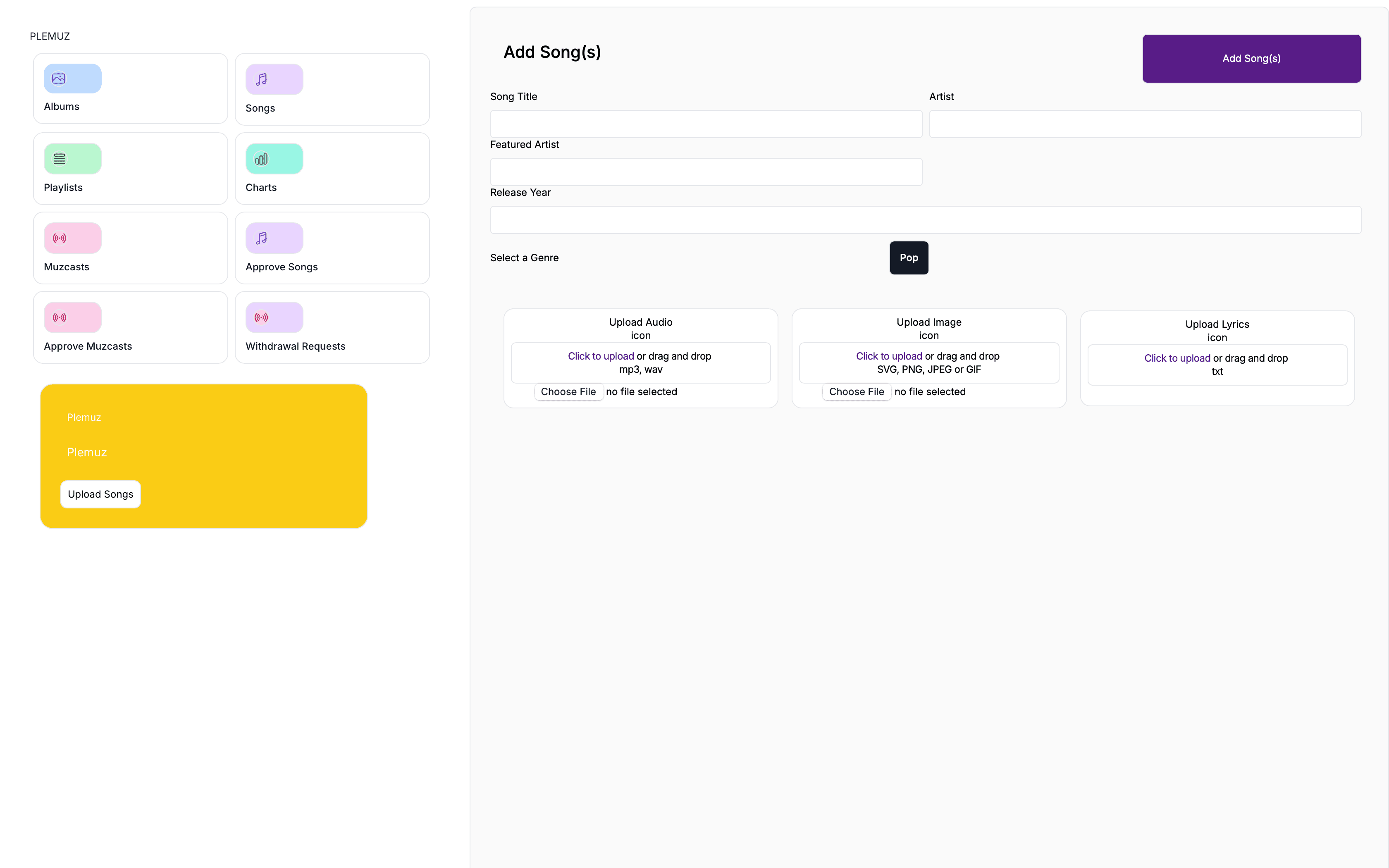Viewport: 1389px width, 868px height.
Task: Choose File for image upload
Action: tap(857, 391)
